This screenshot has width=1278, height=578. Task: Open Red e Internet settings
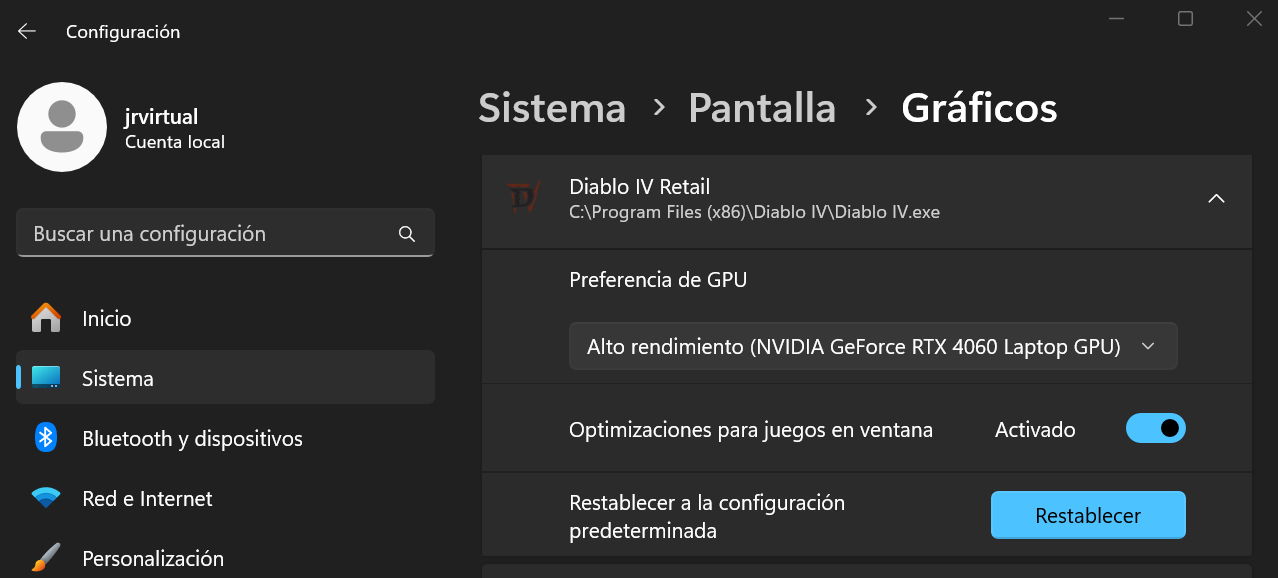tap(147, 499)
